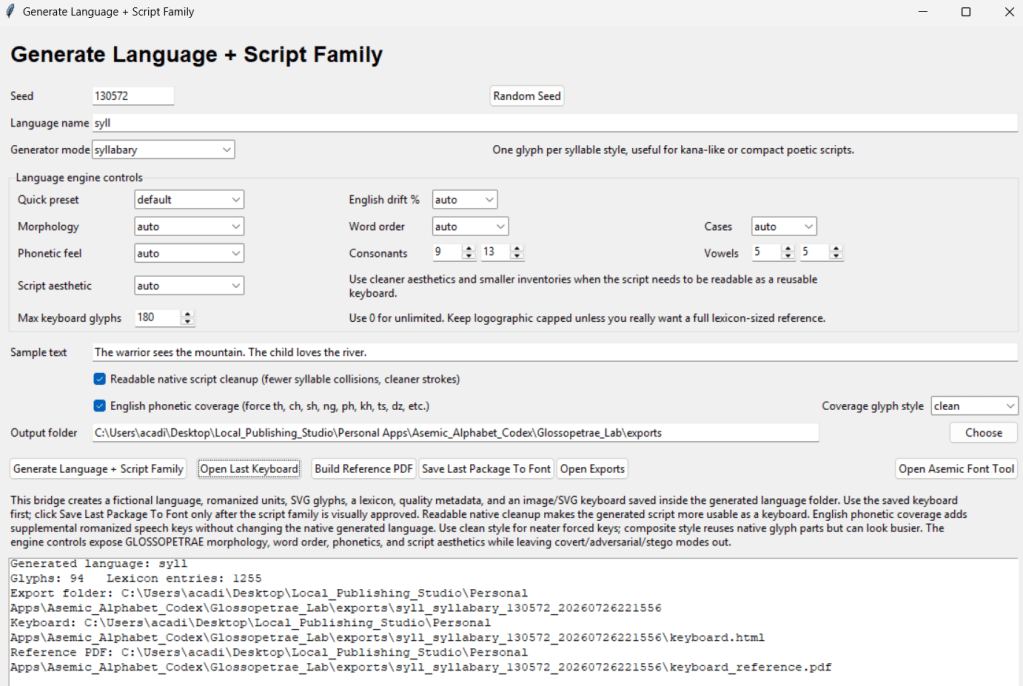Click the window maximize button

pyautogui.click(x=966, y=12)
